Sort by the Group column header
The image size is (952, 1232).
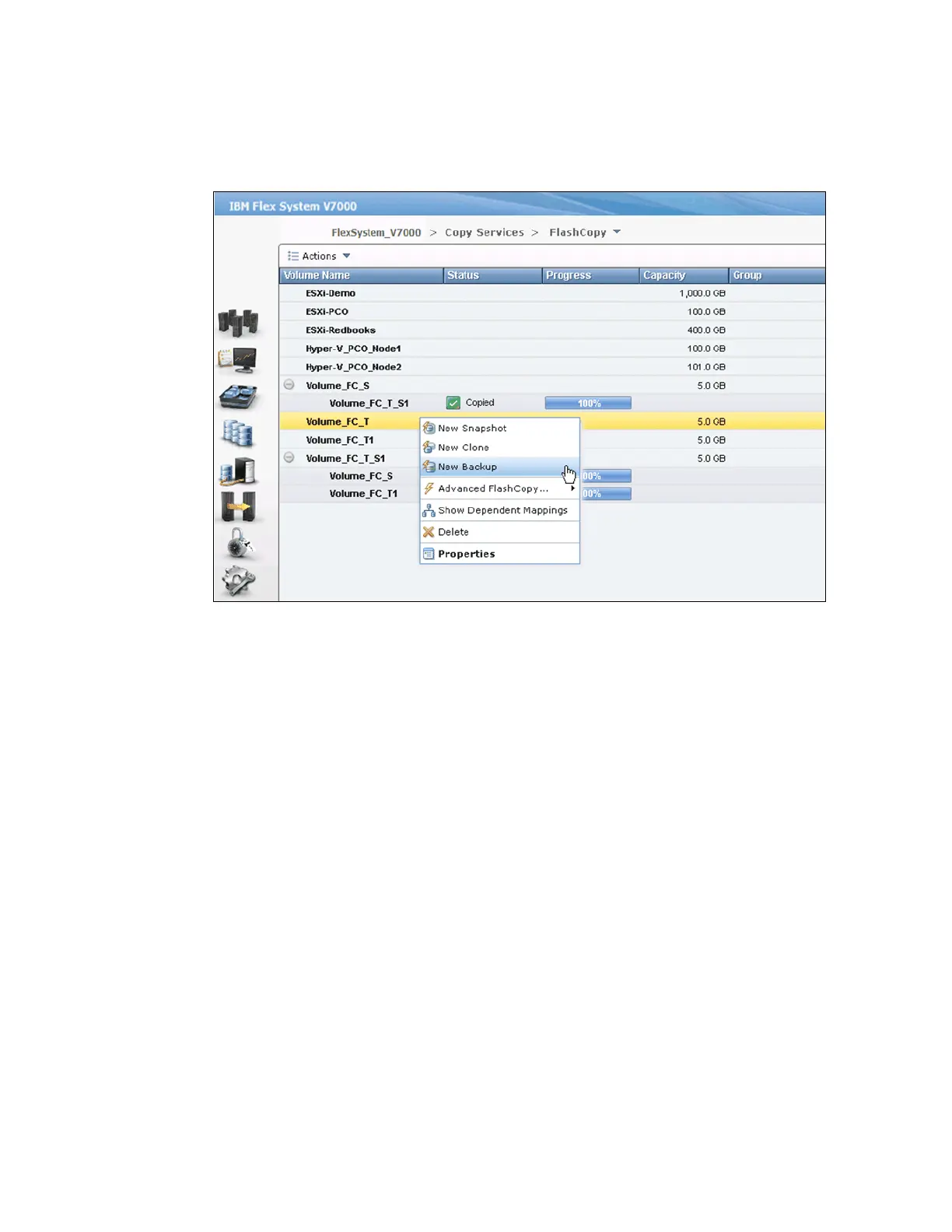[x=777, y=275]
